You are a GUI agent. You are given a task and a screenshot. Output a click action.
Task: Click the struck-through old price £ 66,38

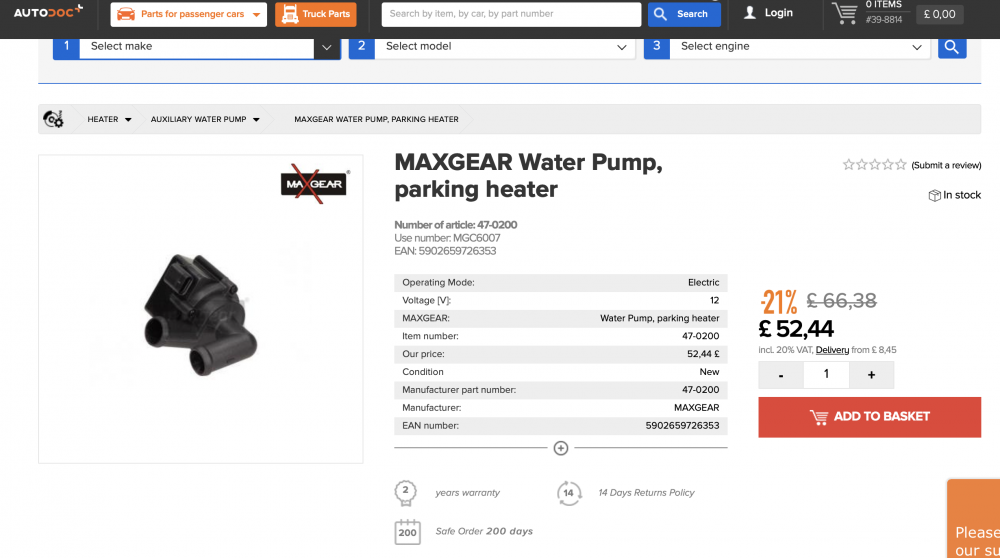(841, 300)
